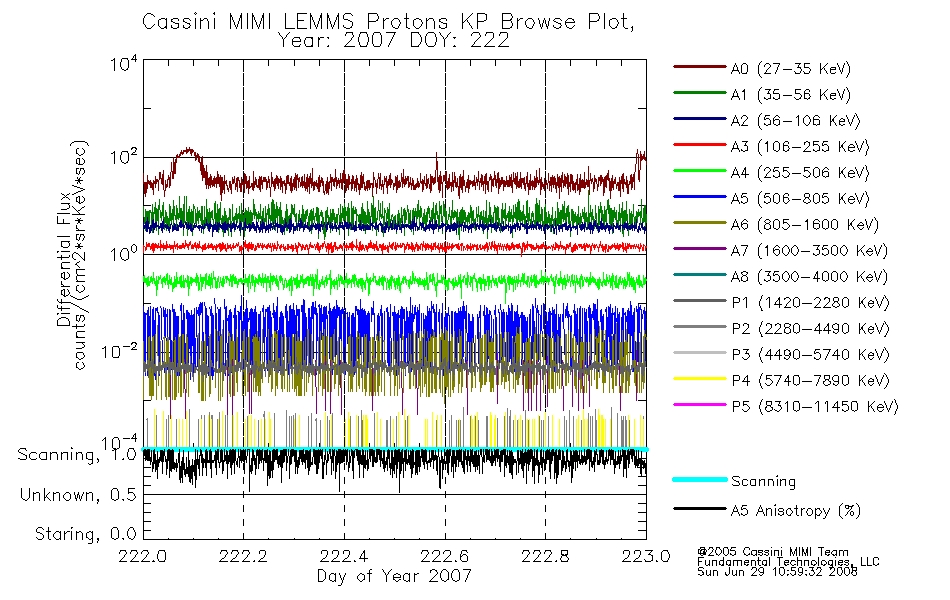Click the teal A8 legend line

700,275
